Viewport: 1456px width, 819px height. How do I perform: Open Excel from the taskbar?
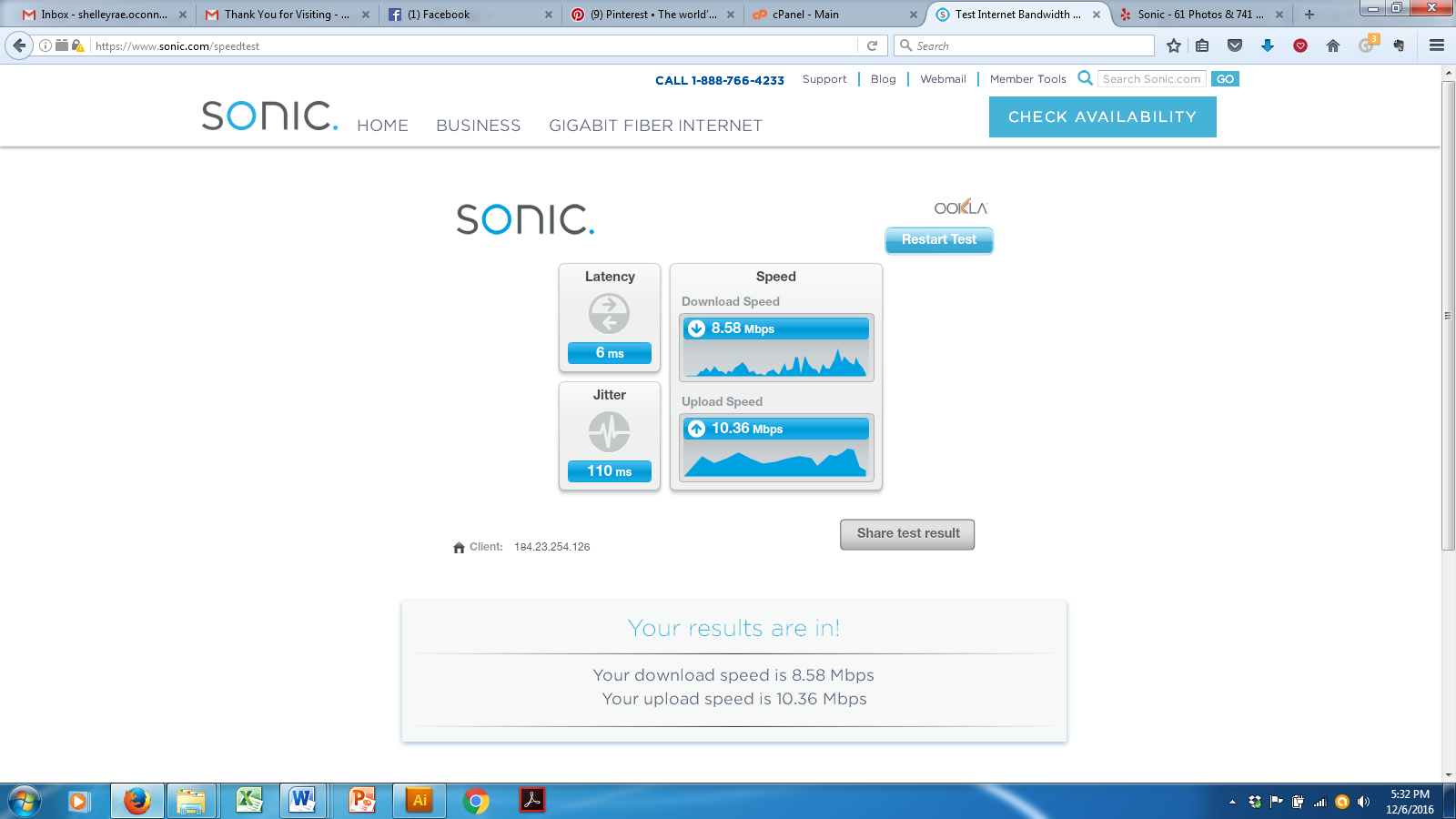pyautogui.click(x=248, y=801)
